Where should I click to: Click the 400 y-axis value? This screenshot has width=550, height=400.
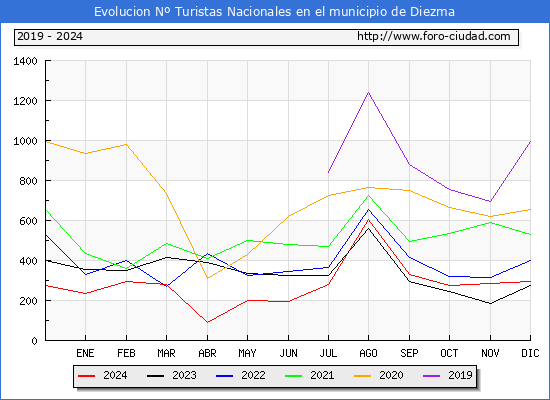click(28, 261)
